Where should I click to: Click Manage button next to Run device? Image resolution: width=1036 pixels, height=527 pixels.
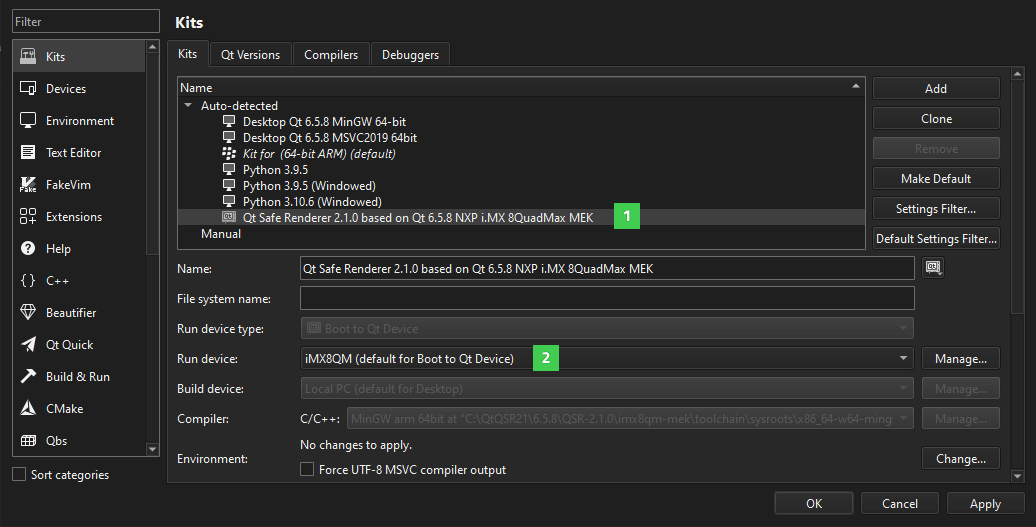pos(960,358)
